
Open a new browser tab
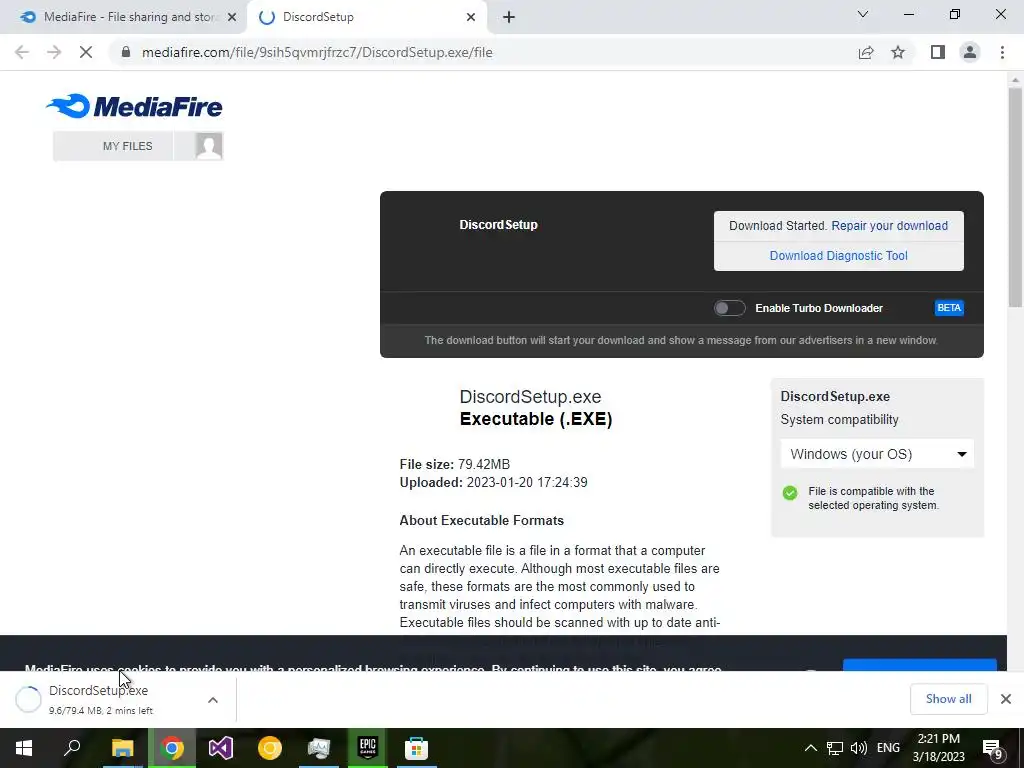click(509, 17)
